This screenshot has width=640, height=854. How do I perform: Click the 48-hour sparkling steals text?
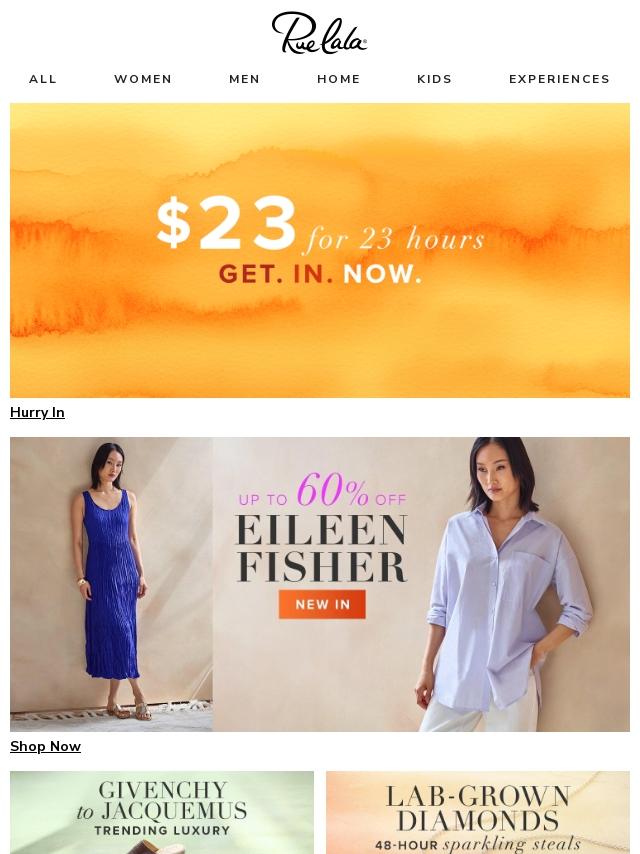click(x=478, y=845)
